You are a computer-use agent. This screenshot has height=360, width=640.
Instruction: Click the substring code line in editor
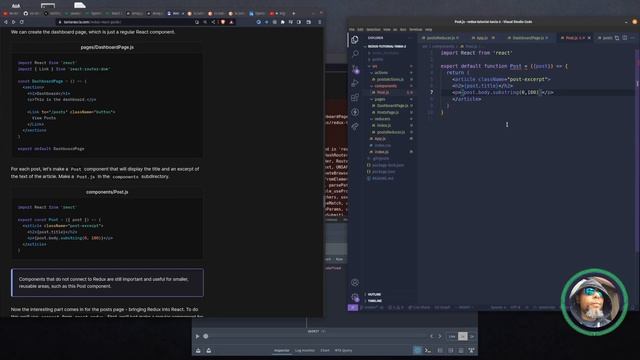point(502,93)
